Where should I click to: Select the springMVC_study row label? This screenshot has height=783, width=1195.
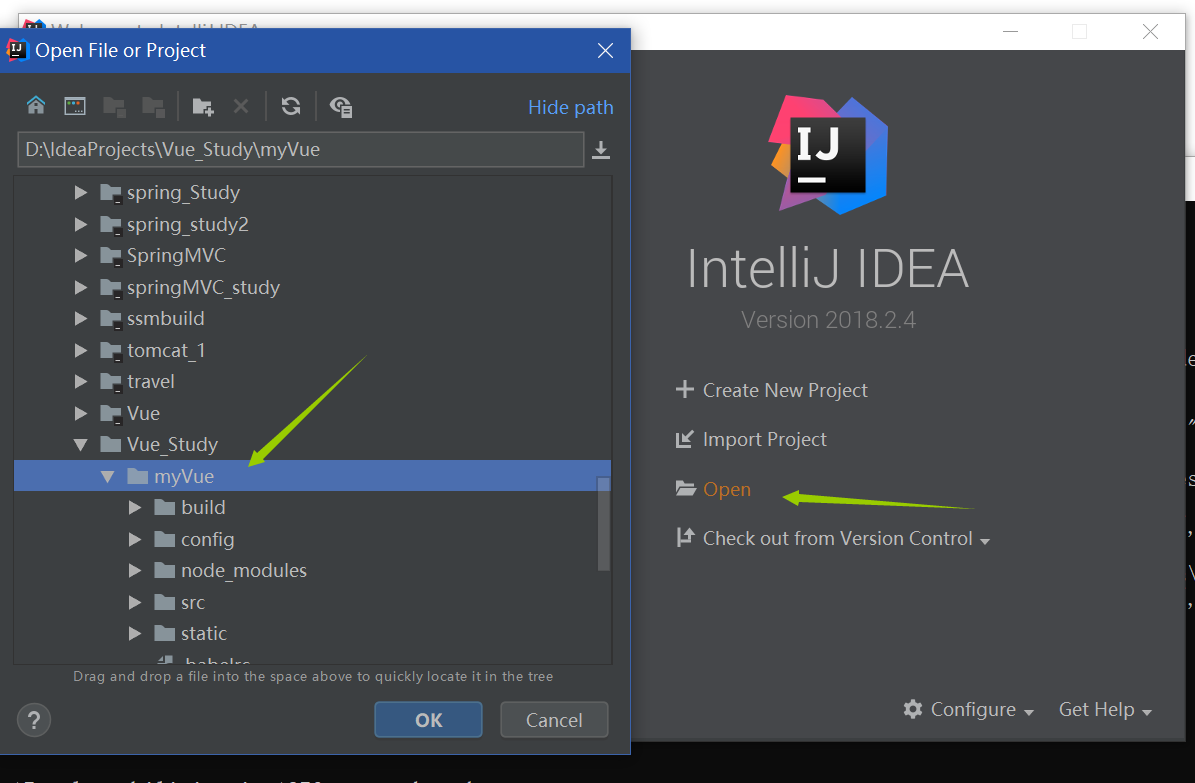tap(203, 287)
